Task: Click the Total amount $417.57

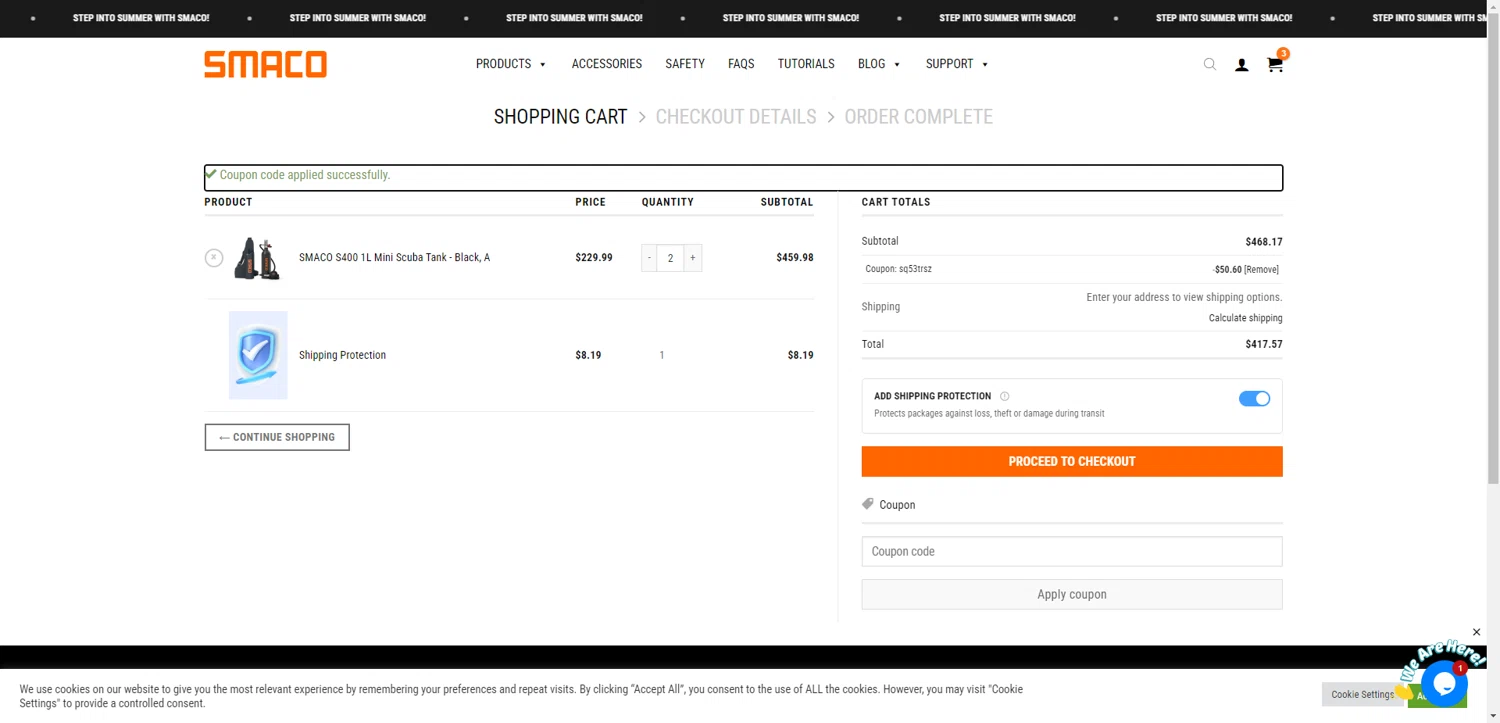Action: point(1264,344)
